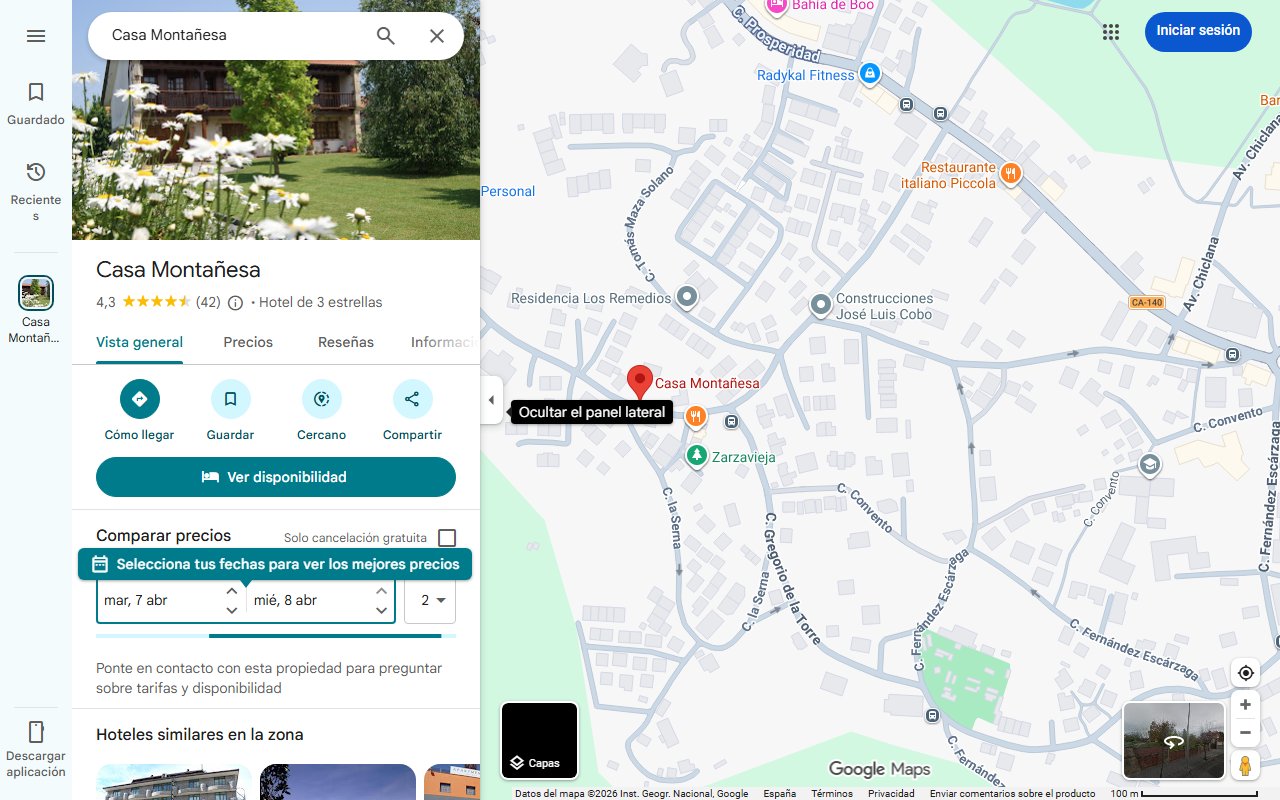The width and height of the screenshot is (1280, 800).
Task: Increase check-in date mar, 7 abr arrow
Action: point(232,591)
